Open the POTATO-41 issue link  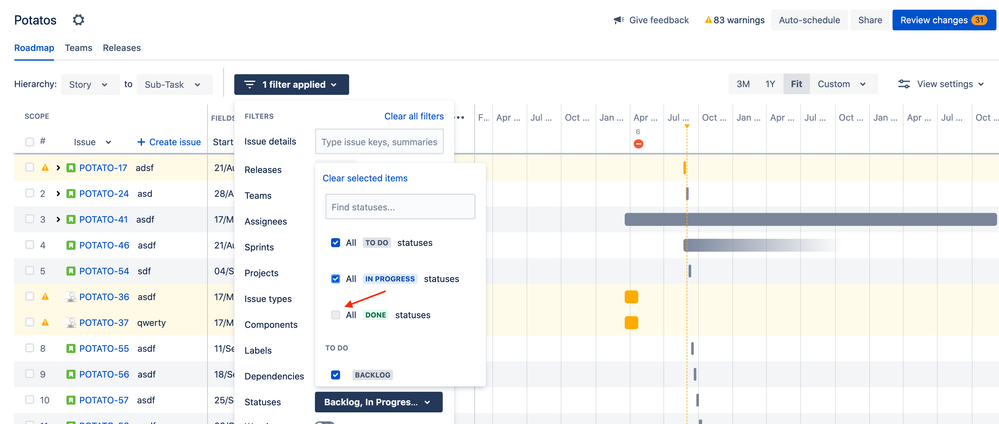pos(104,219)
